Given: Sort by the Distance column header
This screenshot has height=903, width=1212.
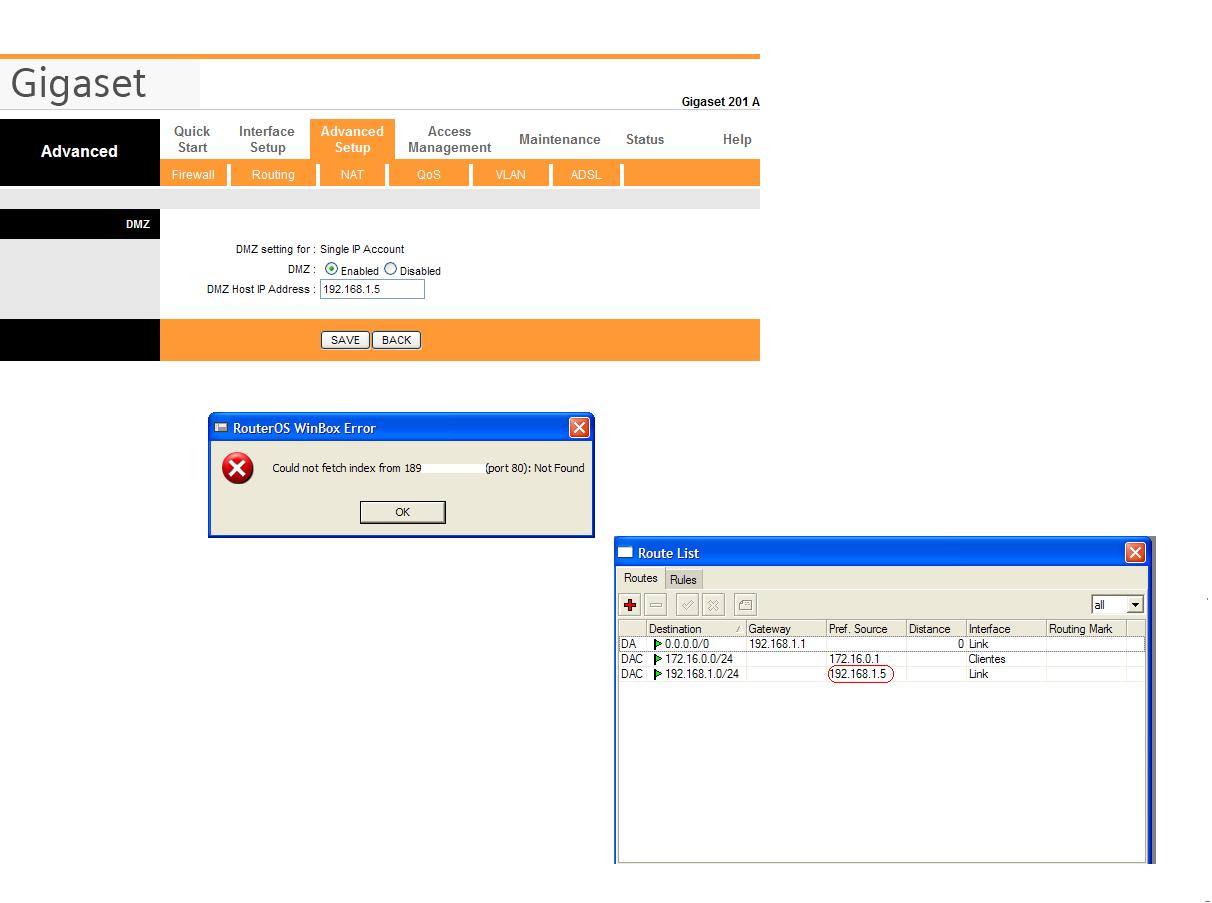Looking at the screenshot, I should [935, 629].
